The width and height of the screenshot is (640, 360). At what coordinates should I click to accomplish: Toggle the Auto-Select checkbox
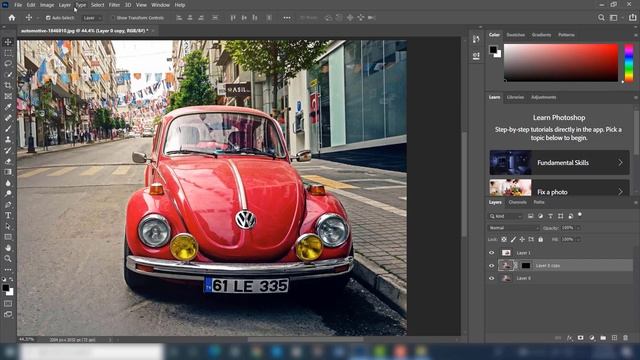point(48,18)
